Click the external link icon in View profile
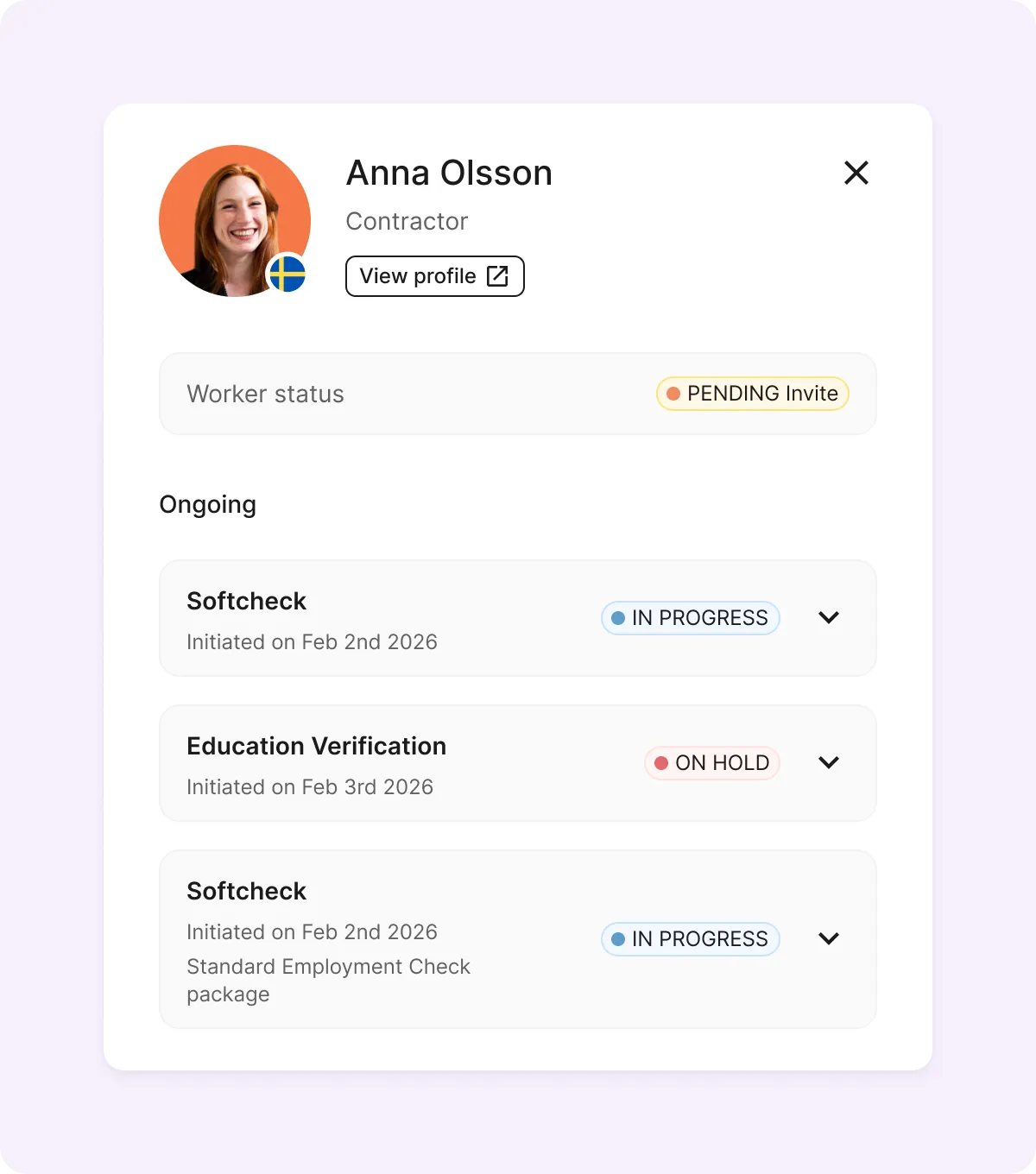The image size is (1036, 1174). click(x=497, y=276)
